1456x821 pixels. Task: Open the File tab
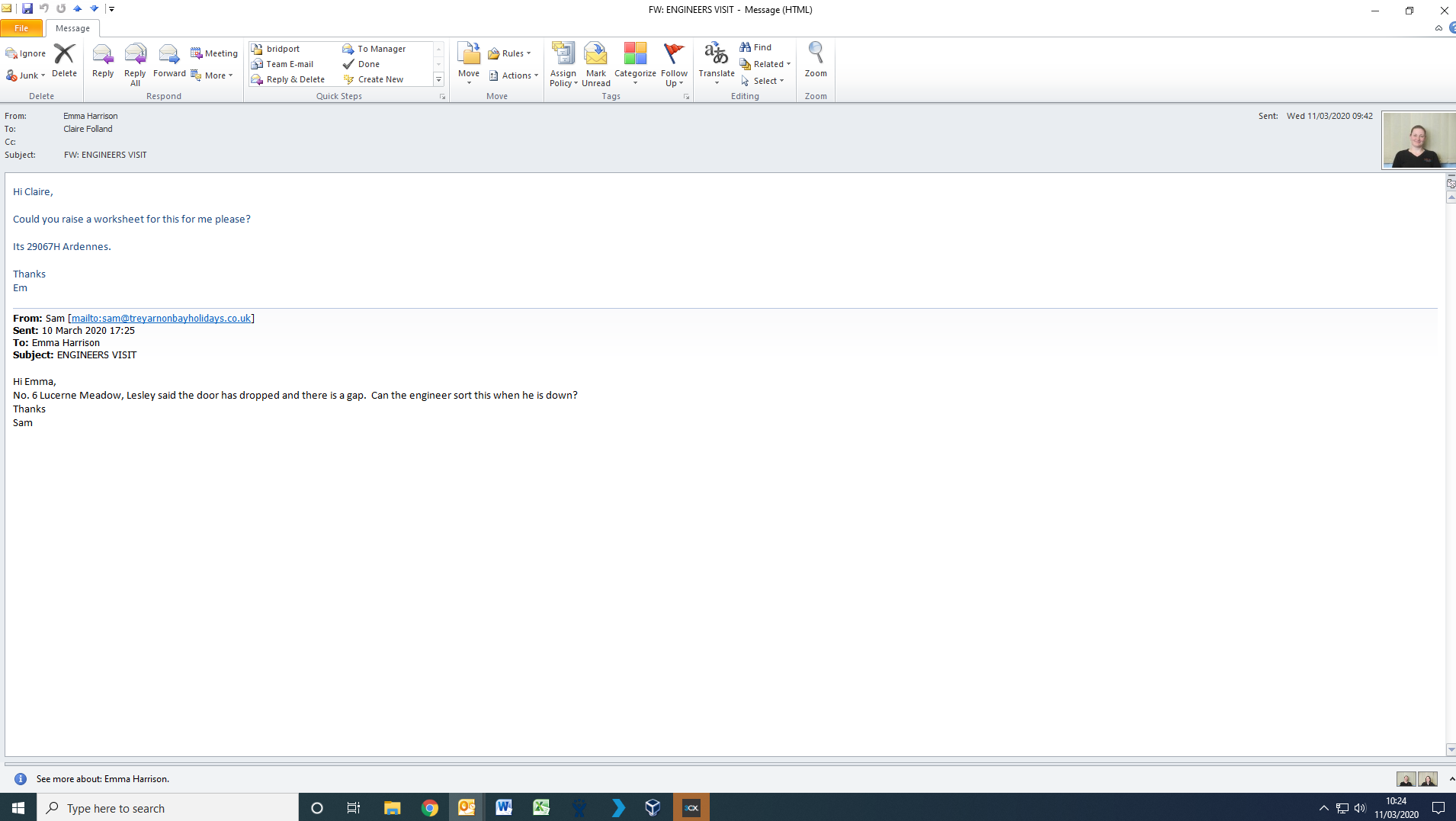click(x=21, y=28)
